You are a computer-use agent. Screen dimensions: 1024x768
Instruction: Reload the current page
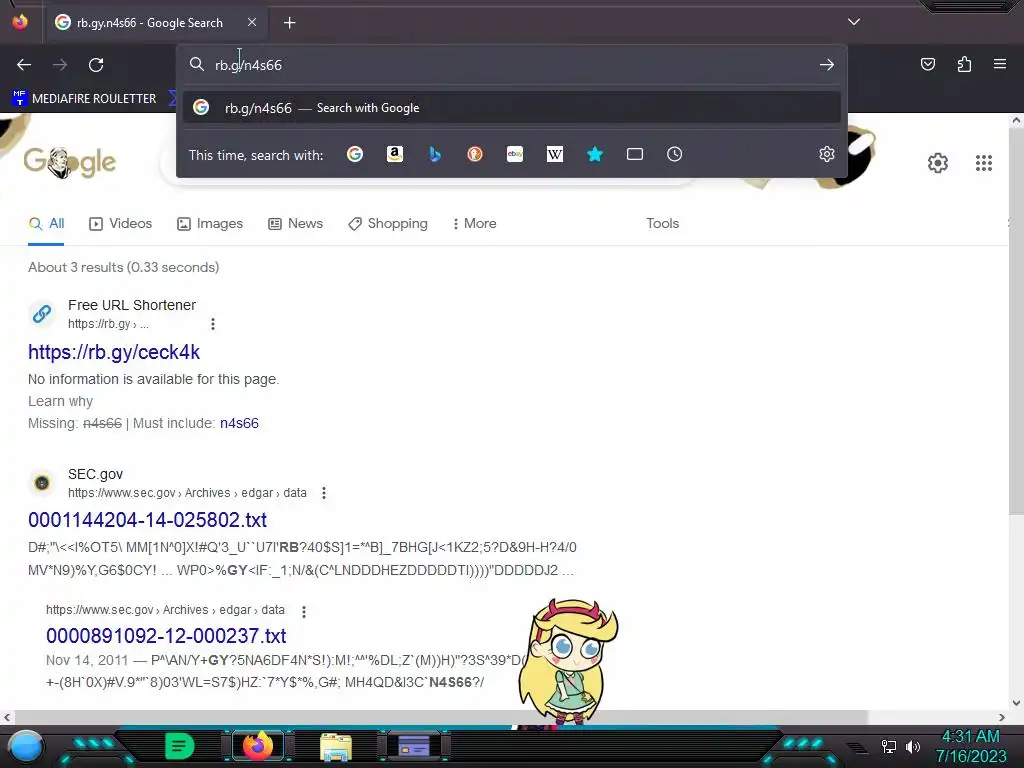[x=96, y=65]
